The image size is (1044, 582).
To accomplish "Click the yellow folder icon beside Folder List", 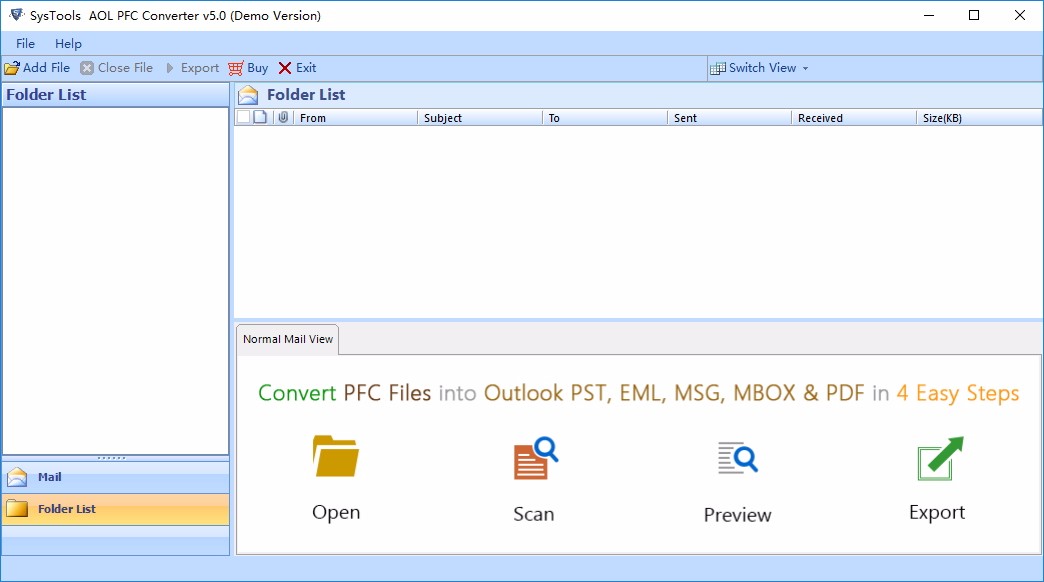I will point(17,509).
